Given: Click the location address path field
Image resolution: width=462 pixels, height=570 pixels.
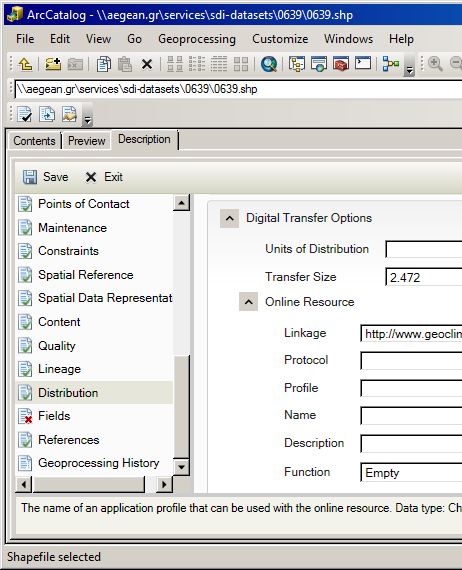Looking at the screenshot, I should point(238,89).
